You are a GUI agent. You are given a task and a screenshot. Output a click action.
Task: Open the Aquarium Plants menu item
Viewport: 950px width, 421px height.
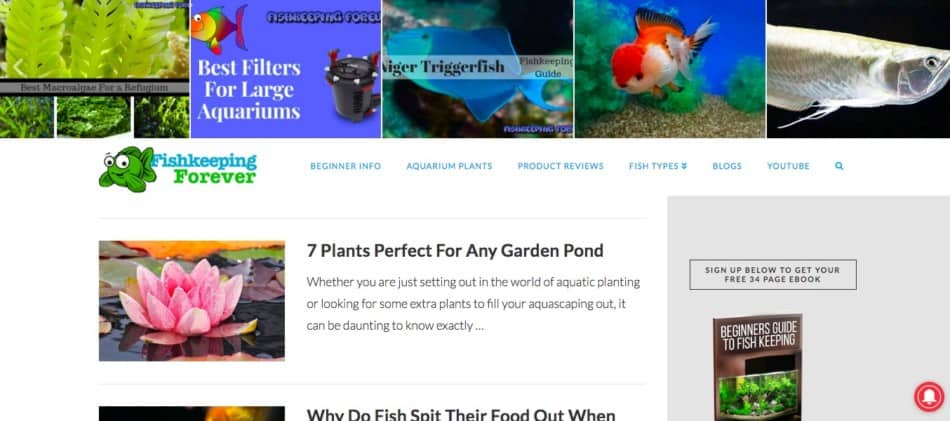coord(449,166)
